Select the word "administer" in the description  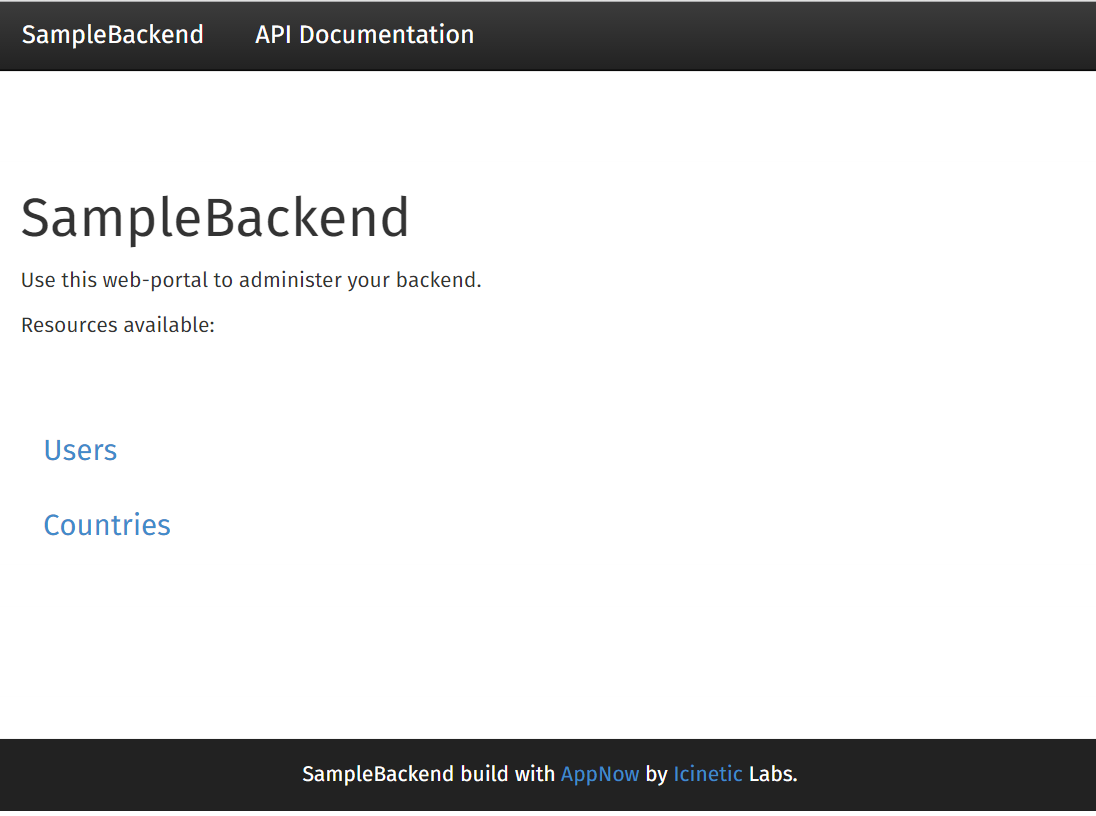(x=290, y=280)
